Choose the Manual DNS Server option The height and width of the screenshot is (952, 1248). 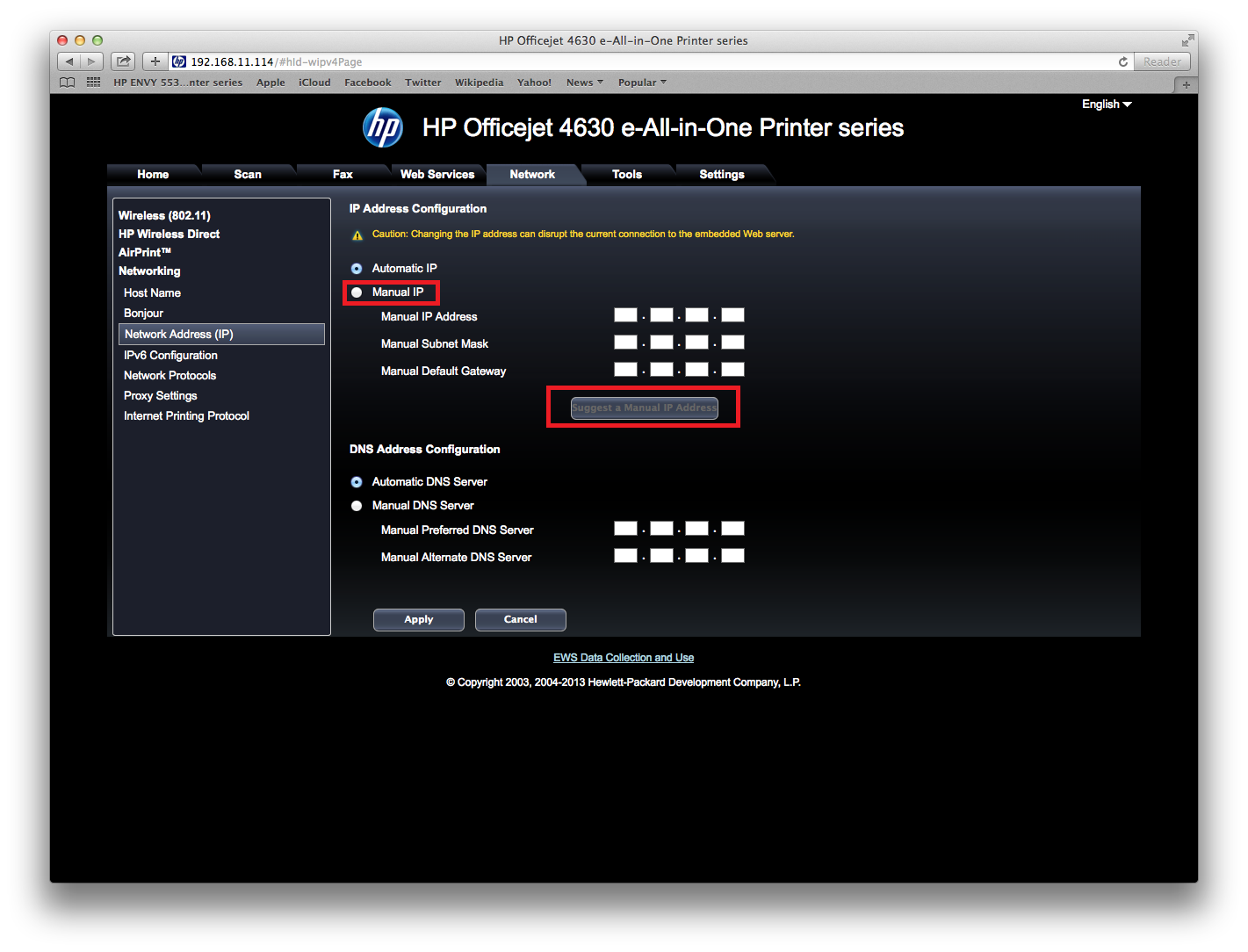pos(357,506)
